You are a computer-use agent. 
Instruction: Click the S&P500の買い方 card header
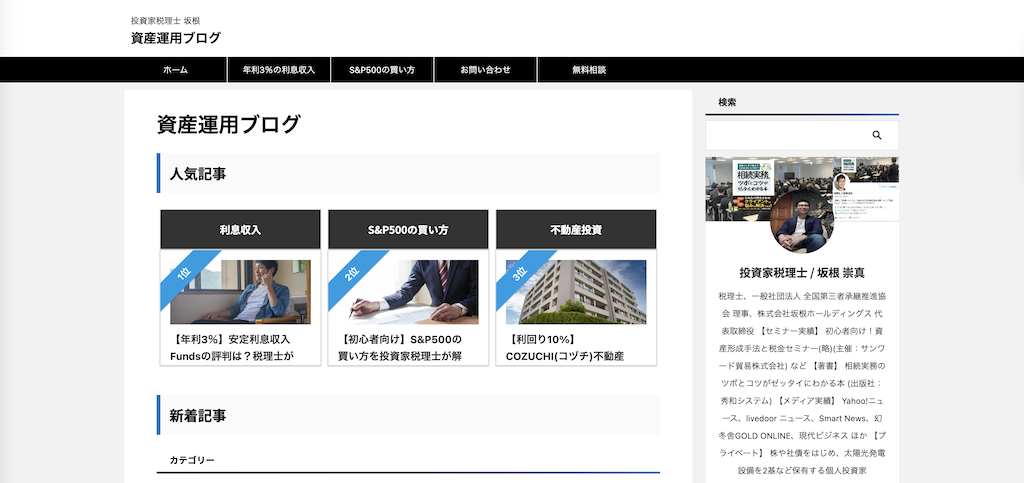coord(408,230)
